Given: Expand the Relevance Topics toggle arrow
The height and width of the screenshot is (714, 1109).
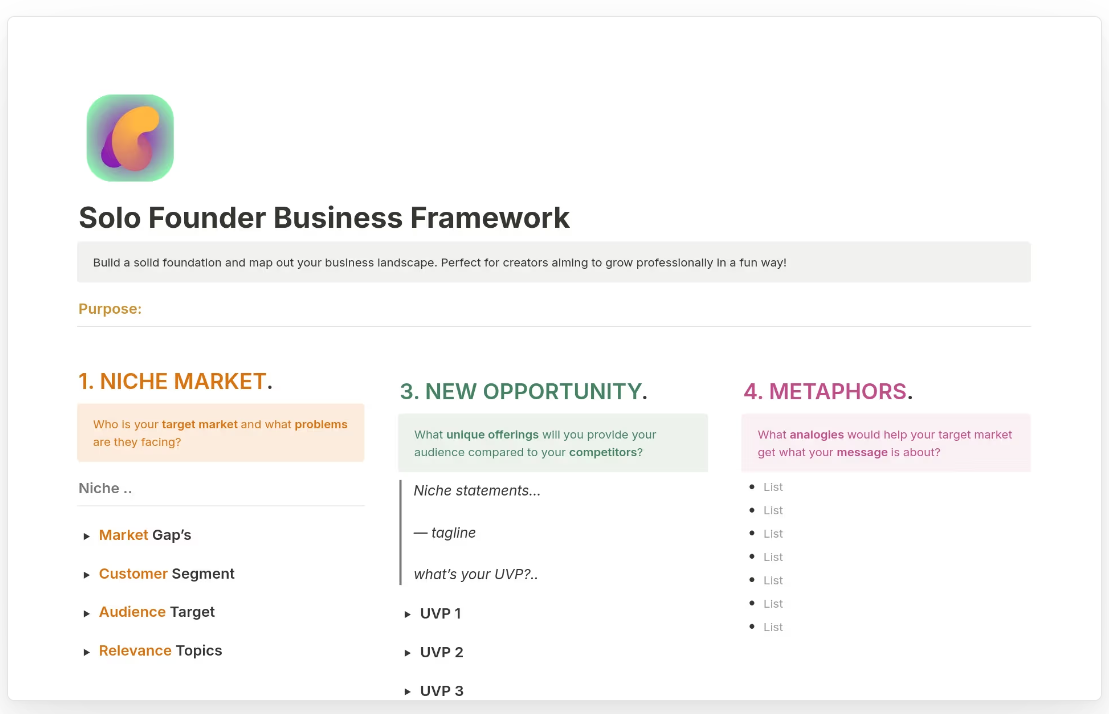Looking at the screenshot, I should (x=87, y=652).
